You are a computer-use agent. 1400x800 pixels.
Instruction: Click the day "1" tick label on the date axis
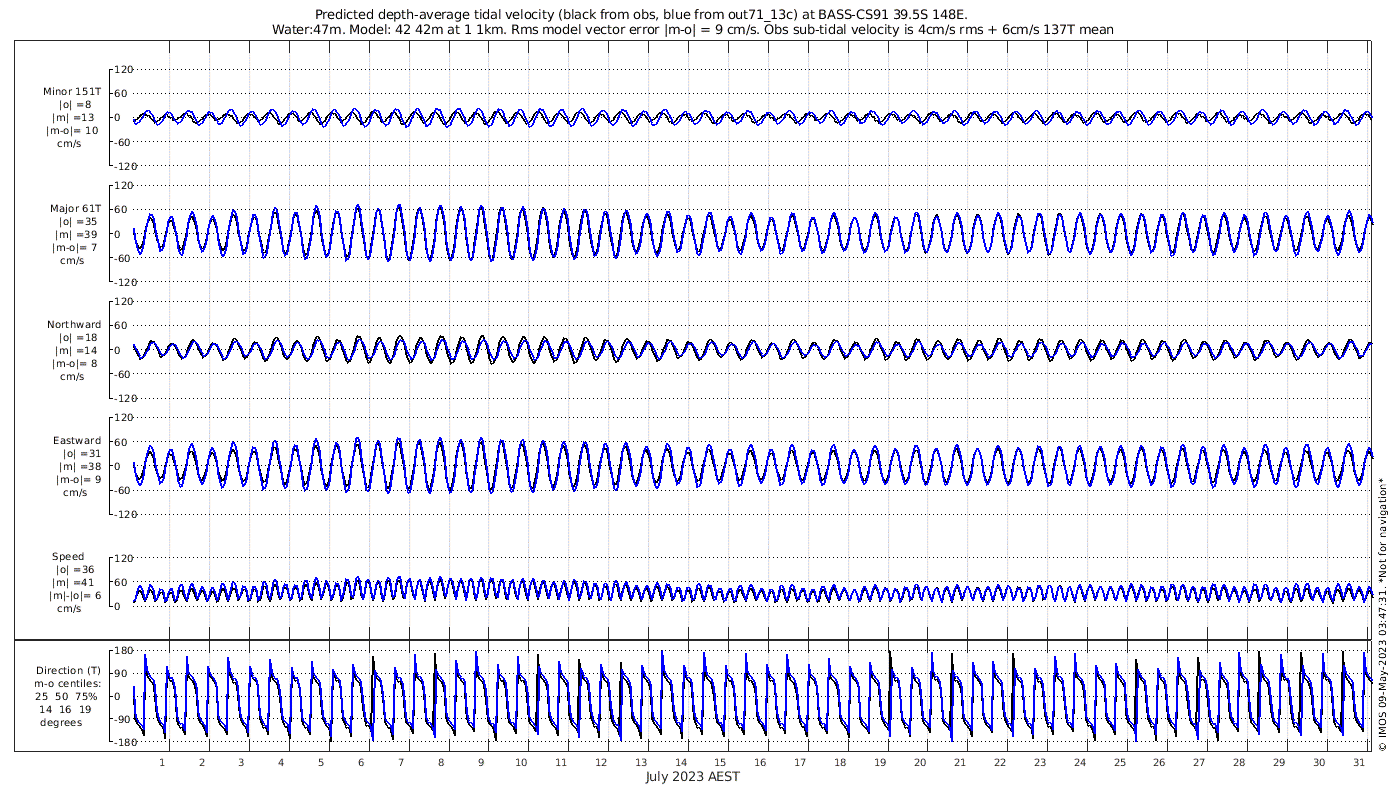point(162,762)
